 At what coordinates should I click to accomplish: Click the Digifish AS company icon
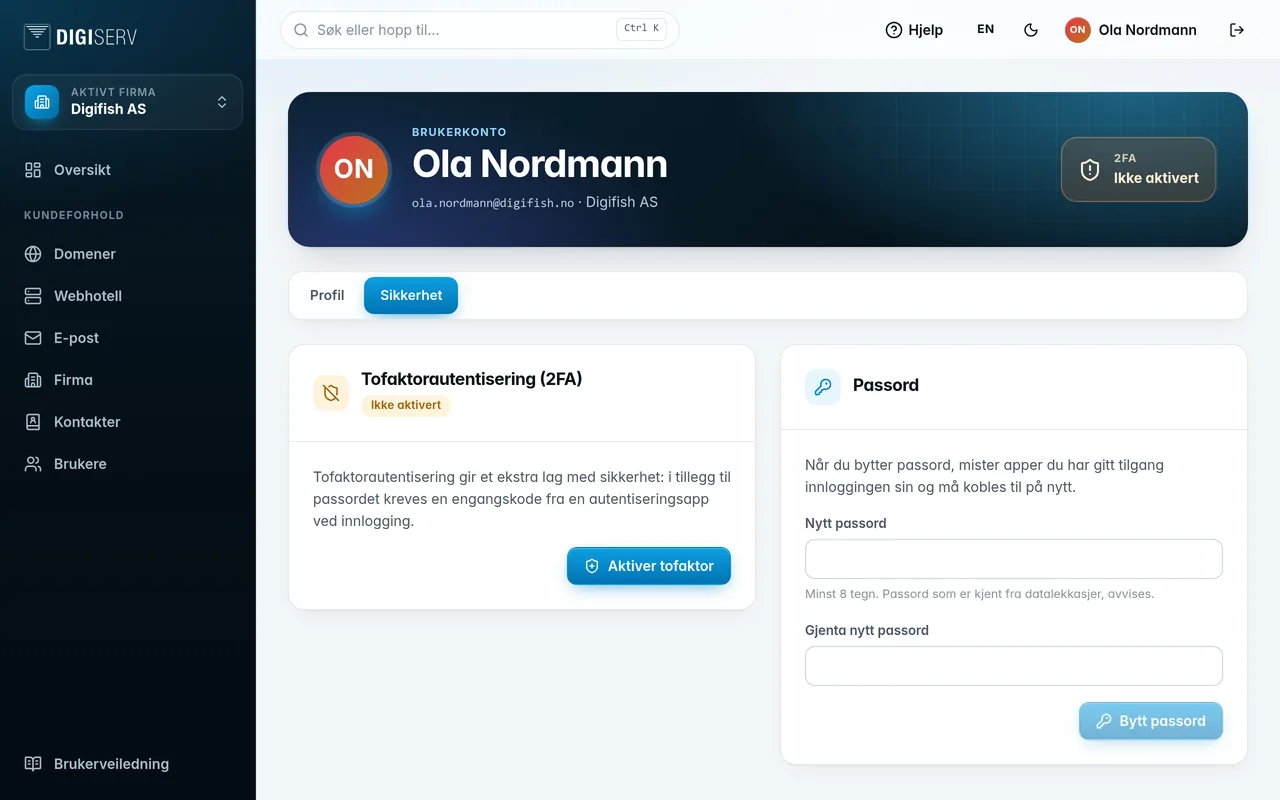click(x=42, y=102)
